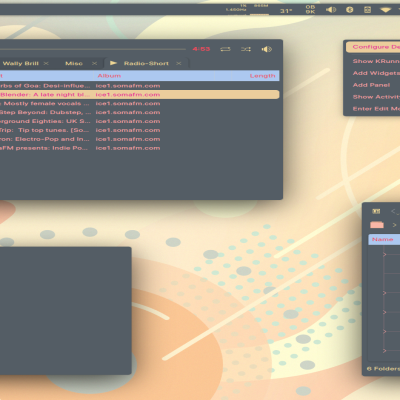Open the music player volume control
The width and height of the screenshot is (400, 400).
[267, 49]
